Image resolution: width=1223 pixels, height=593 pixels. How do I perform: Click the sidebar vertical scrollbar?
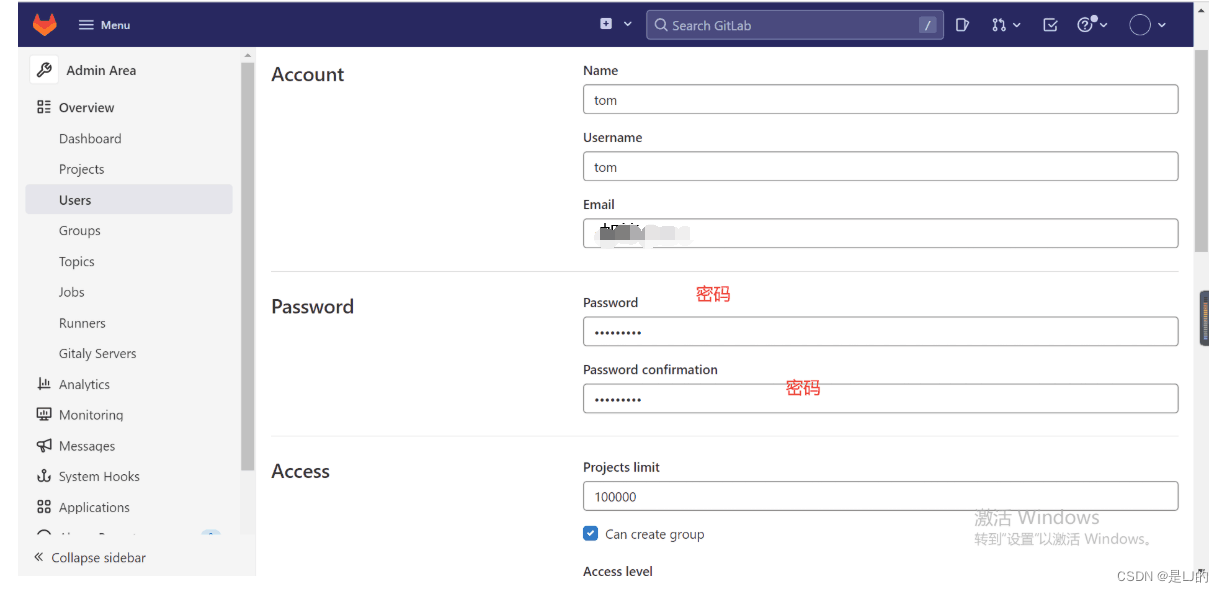click(x=248, y=266)
